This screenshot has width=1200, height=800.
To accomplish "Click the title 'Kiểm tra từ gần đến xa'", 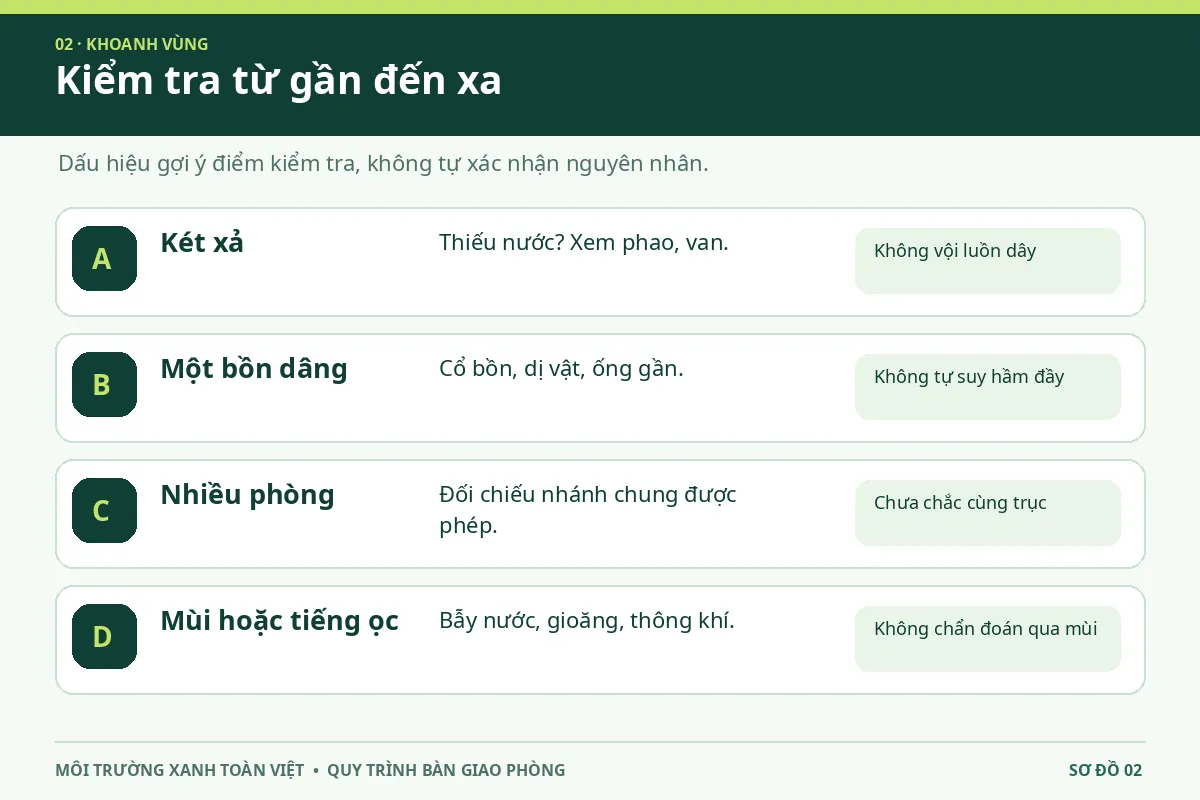I will click(279, 81).
